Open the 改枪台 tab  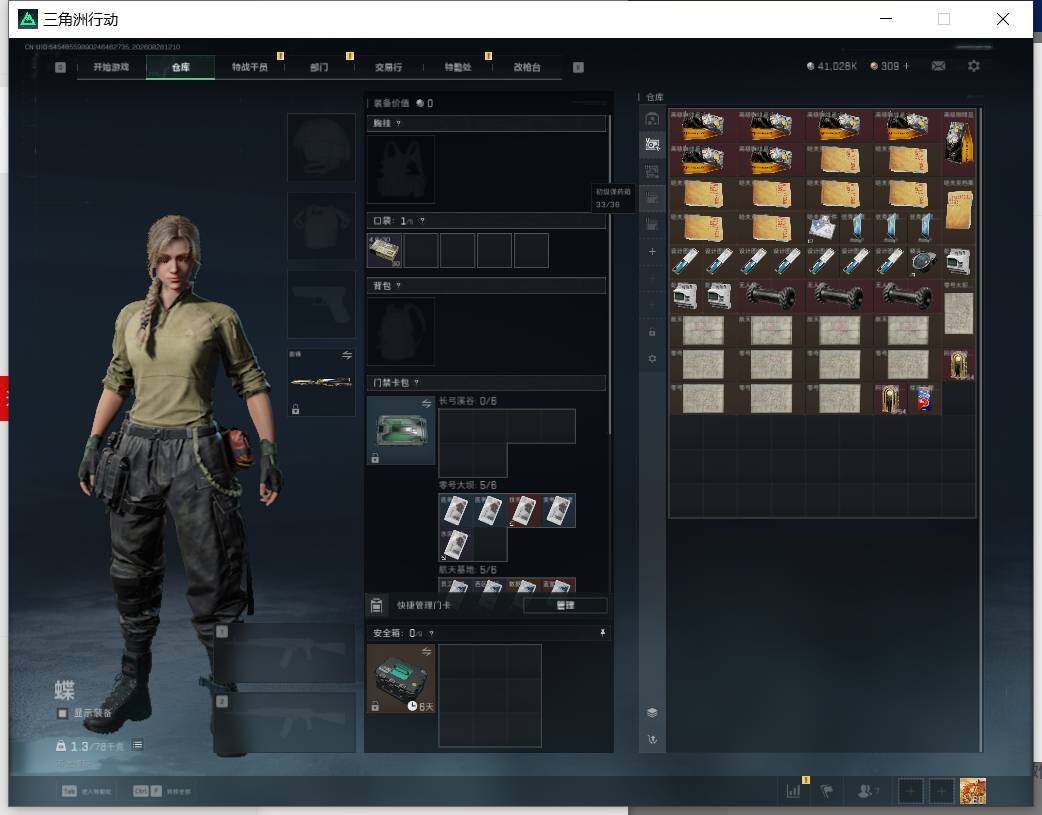pyautogui.click(x=527, y=67)
